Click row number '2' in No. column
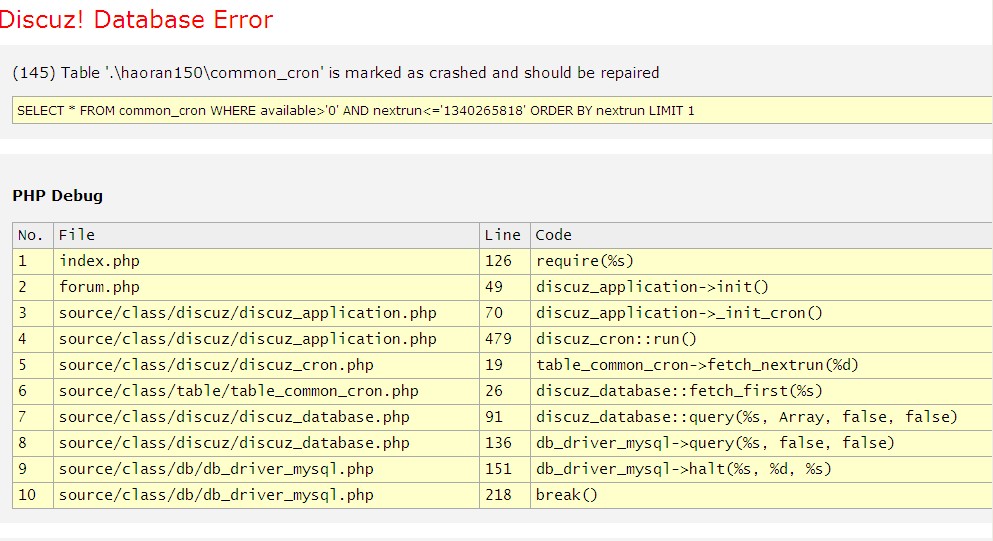This screenshot has width=993, height=541. [22, 287]
